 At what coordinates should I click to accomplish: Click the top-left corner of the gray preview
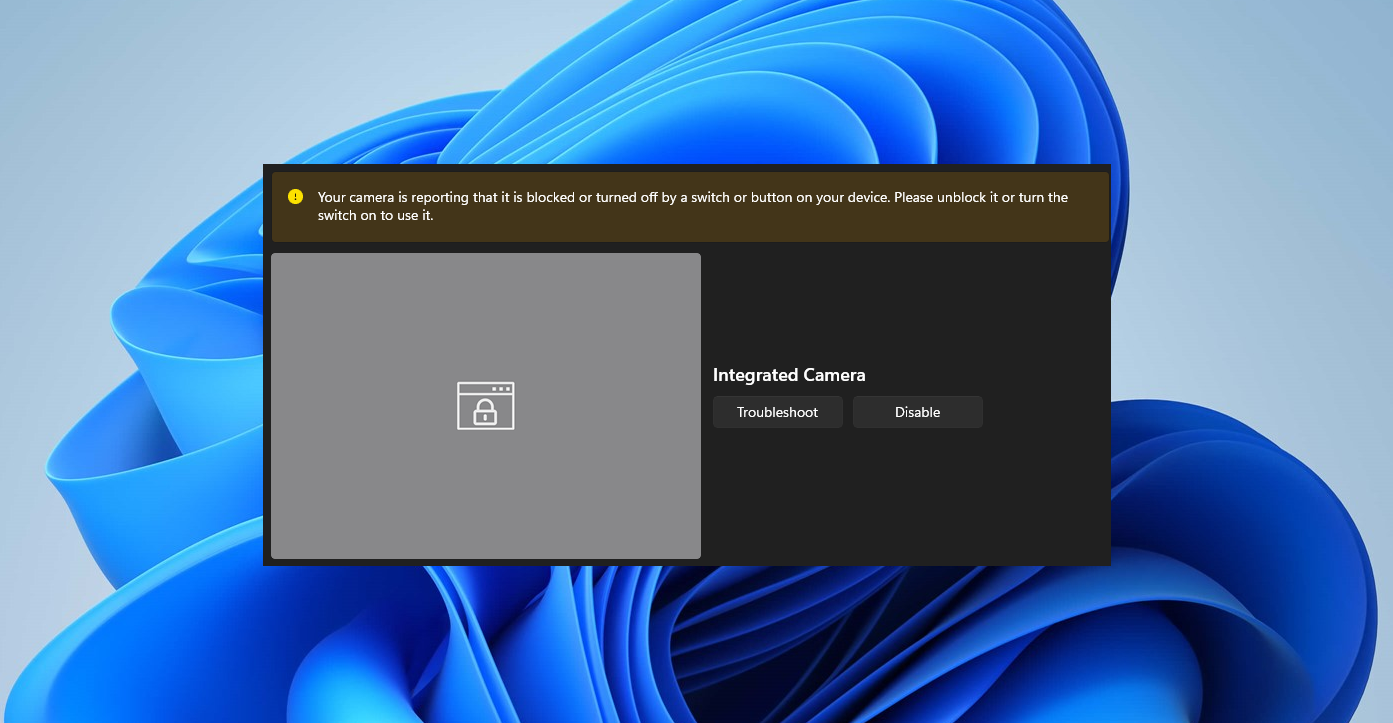tap(280, 262)
